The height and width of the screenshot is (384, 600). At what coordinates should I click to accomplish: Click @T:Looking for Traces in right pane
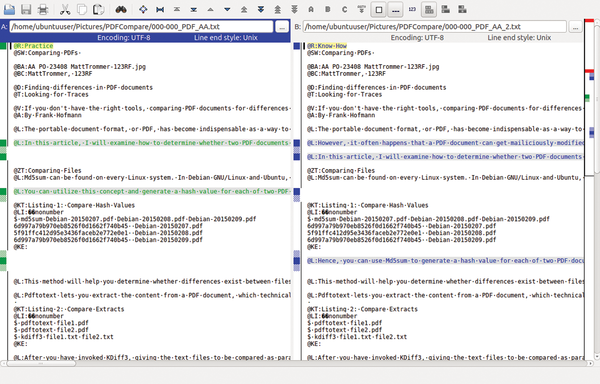[344, 94]
